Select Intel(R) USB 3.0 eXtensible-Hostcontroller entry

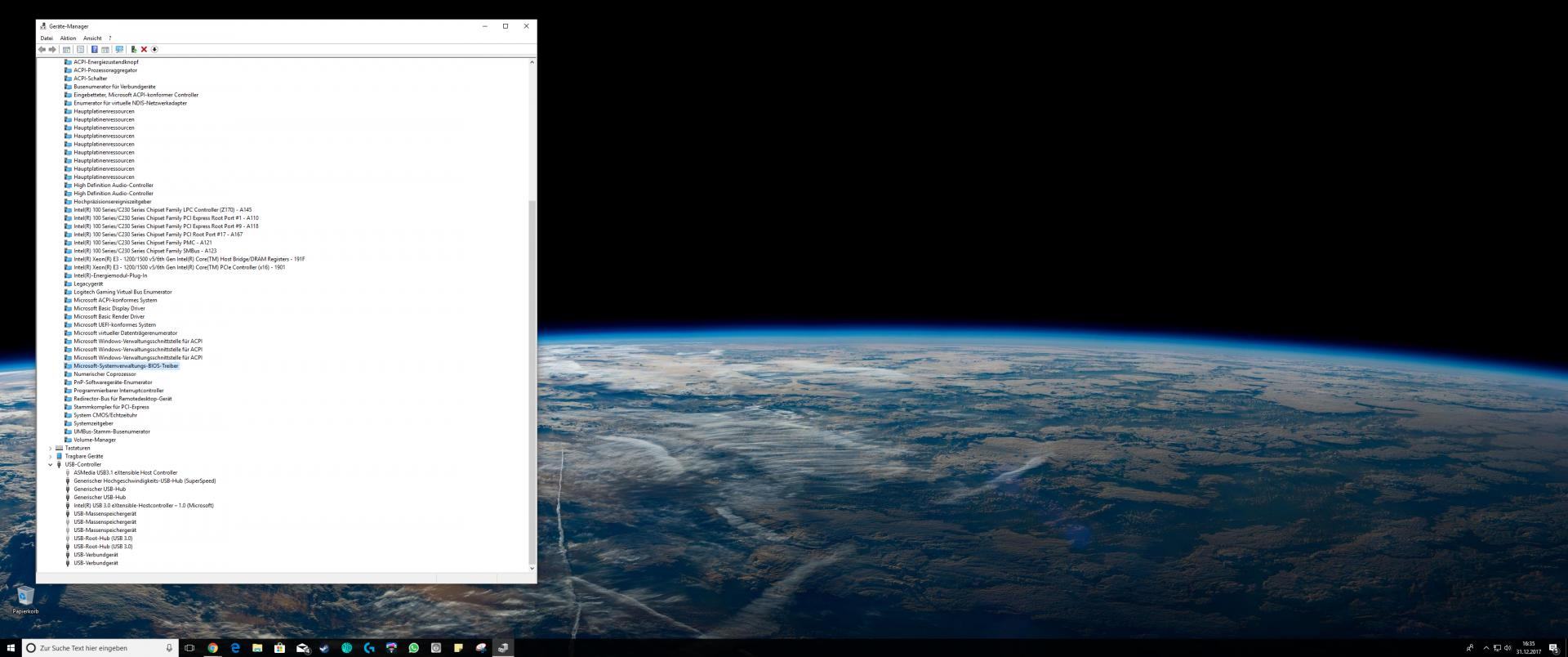coord(144,505)
